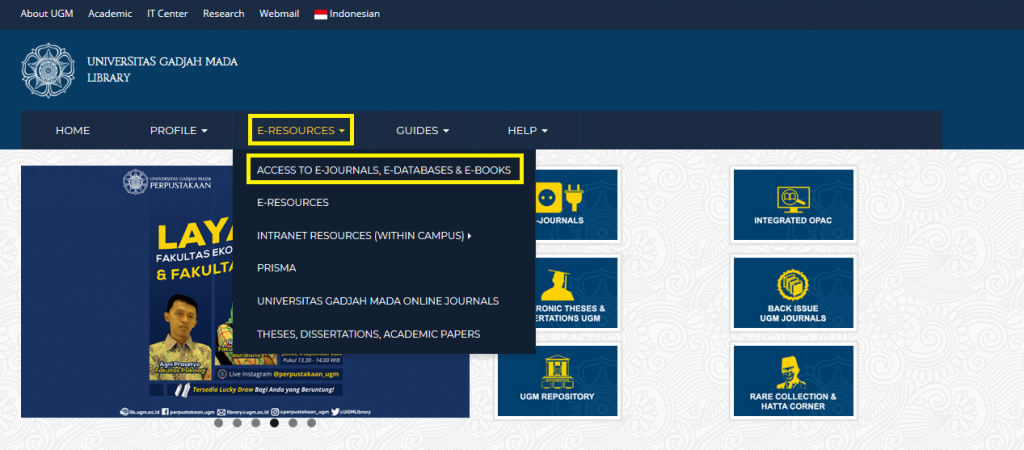Click the Indonesian flag icon
This screenshot has width=1024, height=450.
point(321,14)
